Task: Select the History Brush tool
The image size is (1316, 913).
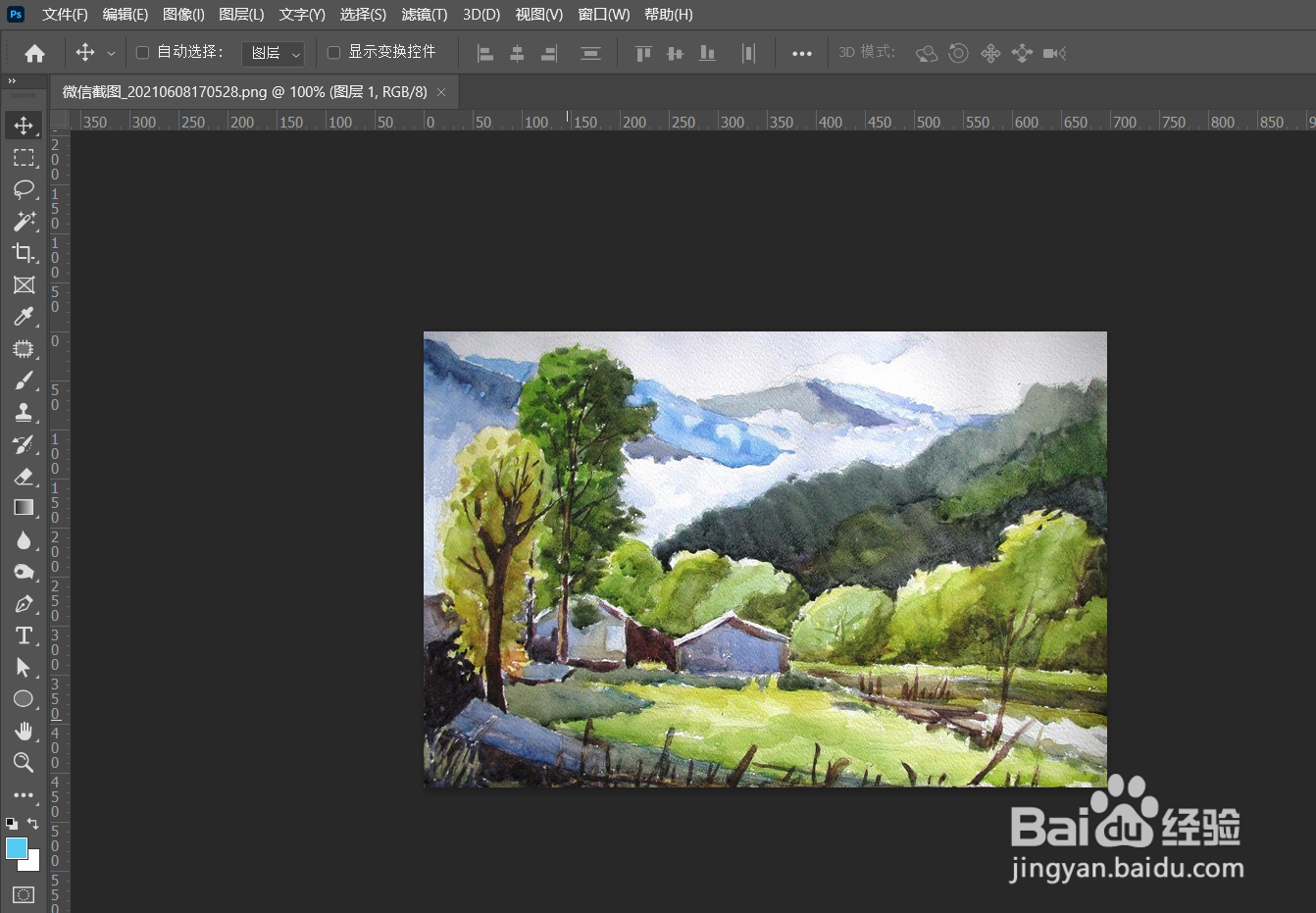Action: click(24, 444)
